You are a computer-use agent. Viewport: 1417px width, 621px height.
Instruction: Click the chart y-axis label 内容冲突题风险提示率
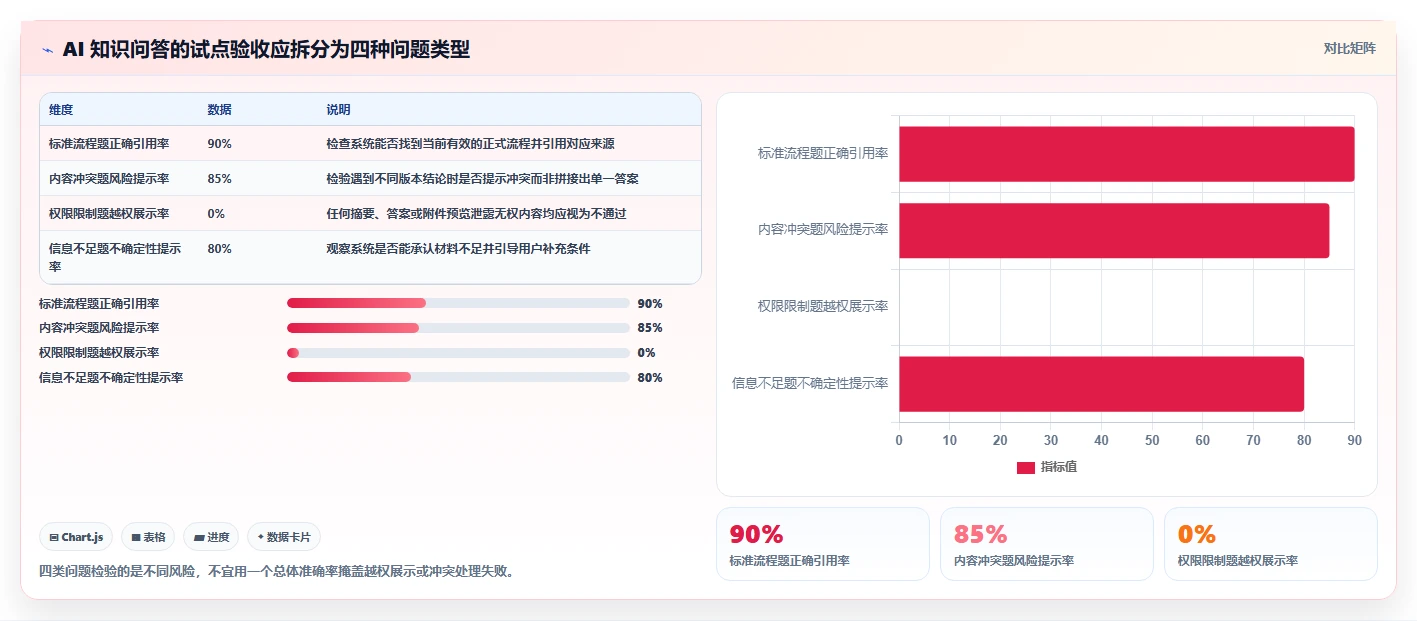(x=823, y=230)
